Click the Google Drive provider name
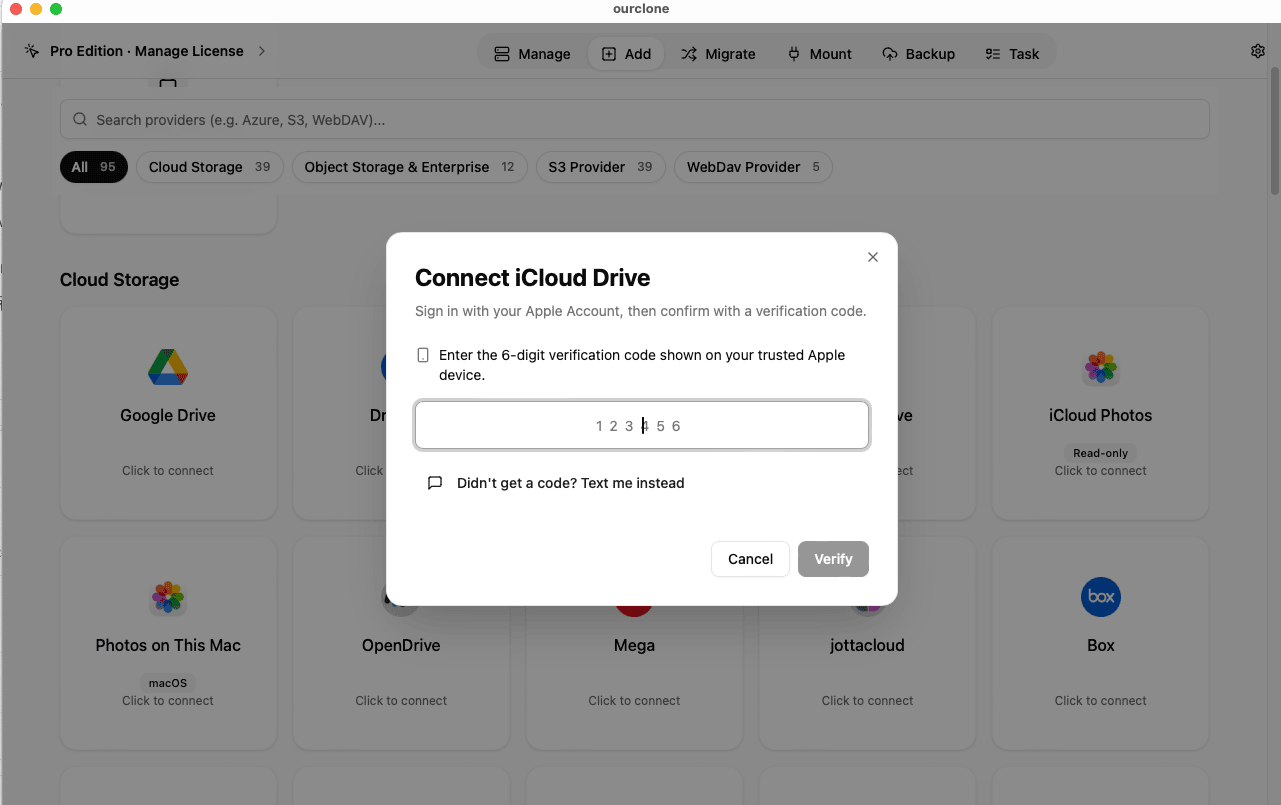This screenshot has width=1281, height=805. point(168,415)
